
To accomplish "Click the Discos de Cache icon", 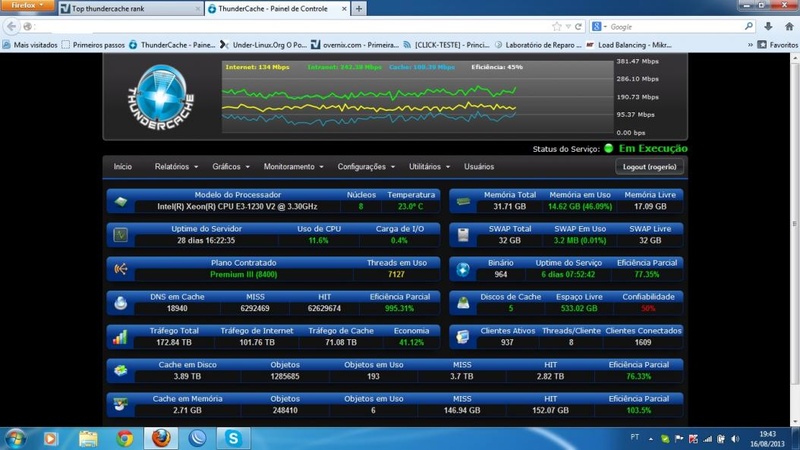I will (x=463, y=303).
